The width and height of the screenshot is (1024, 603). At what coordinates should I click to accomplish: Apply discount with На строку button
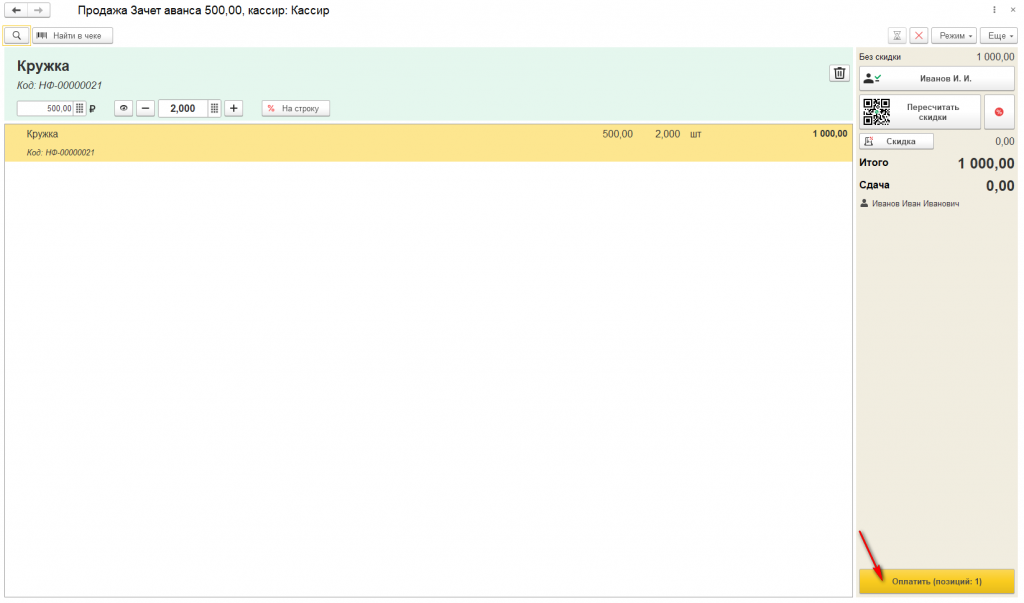click(296, 108)
